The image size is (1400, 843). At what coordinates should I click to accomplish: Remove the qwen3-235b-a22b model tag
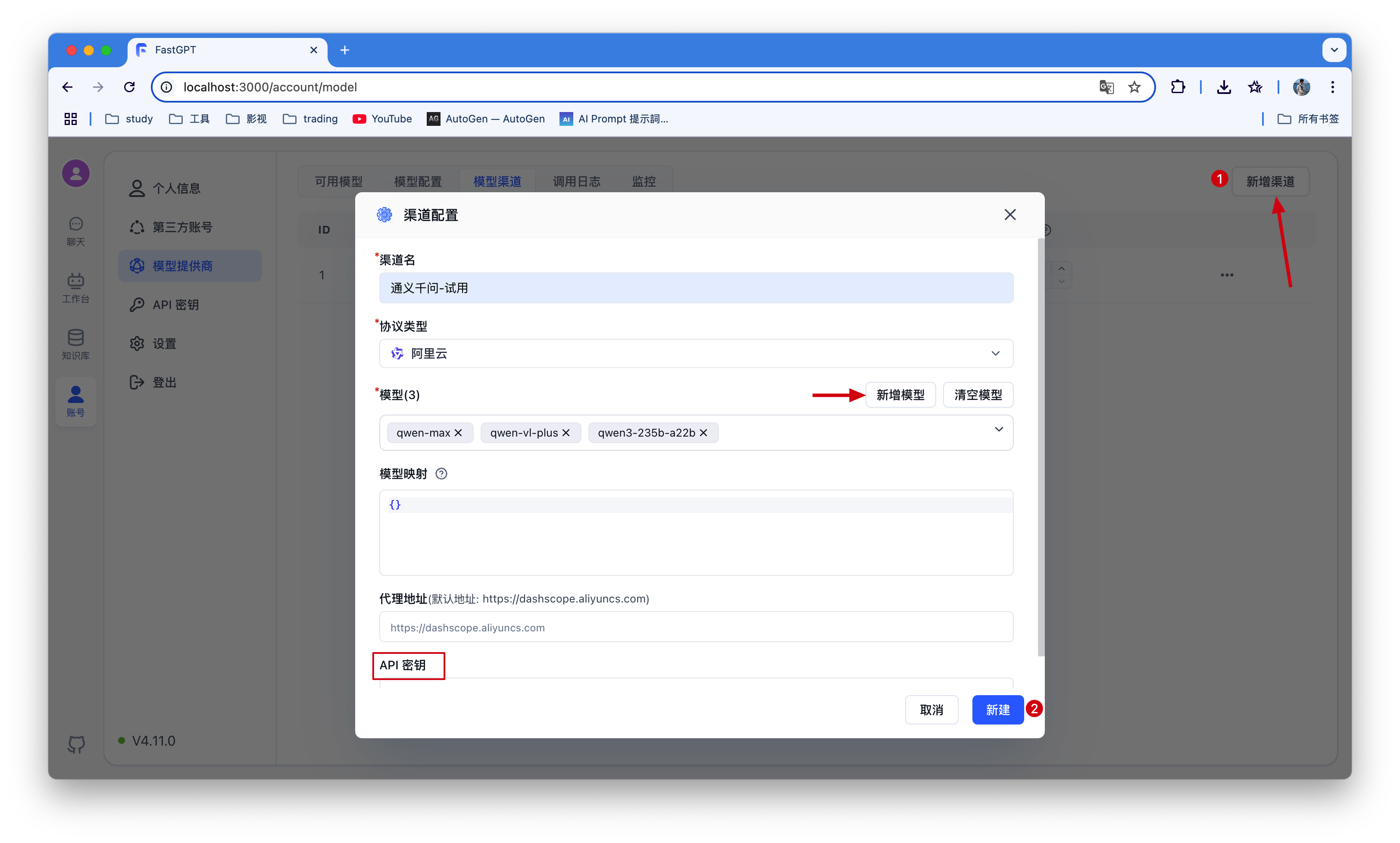coord(703,433)
